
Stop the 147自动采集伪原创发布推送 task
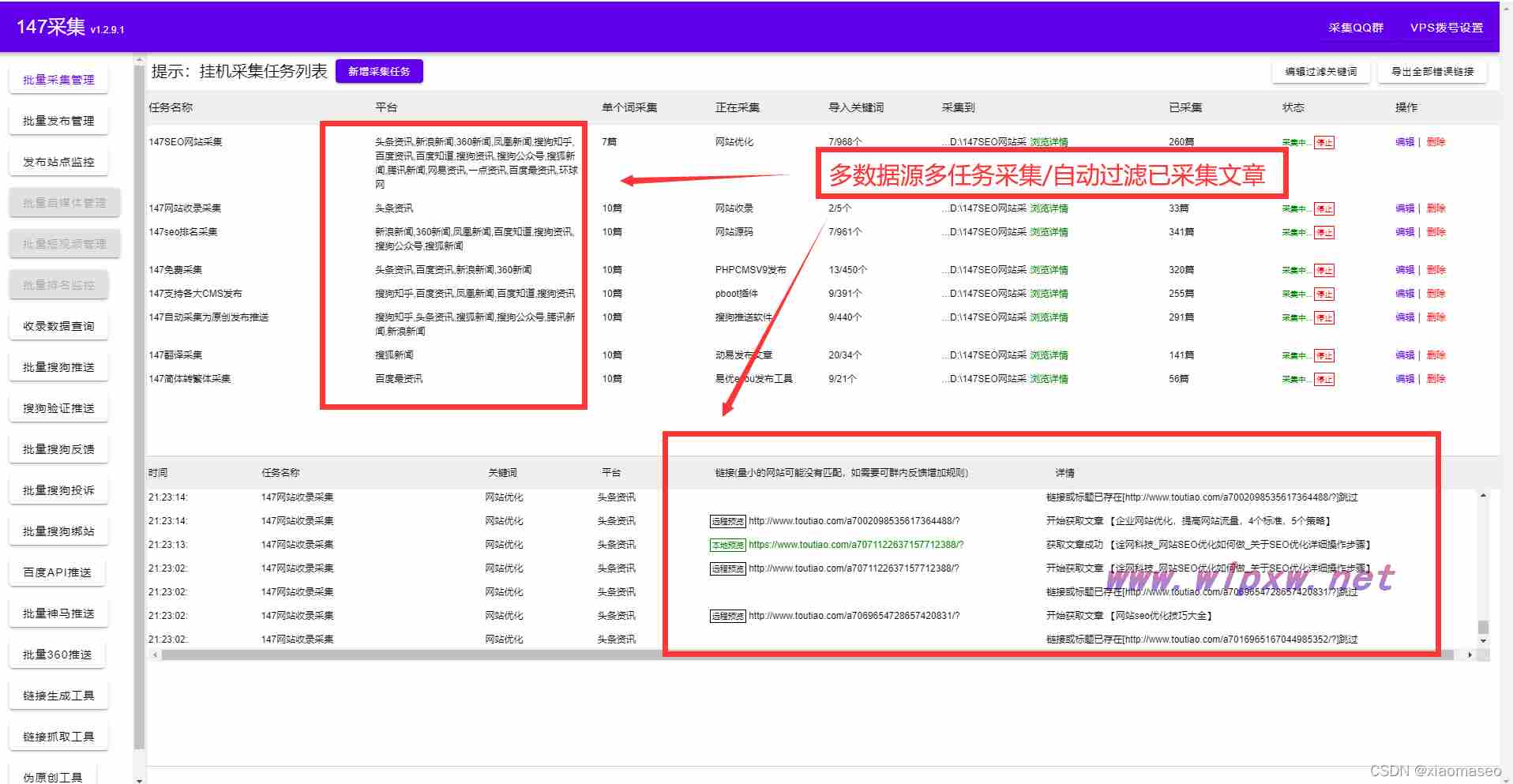(1324, 318)
